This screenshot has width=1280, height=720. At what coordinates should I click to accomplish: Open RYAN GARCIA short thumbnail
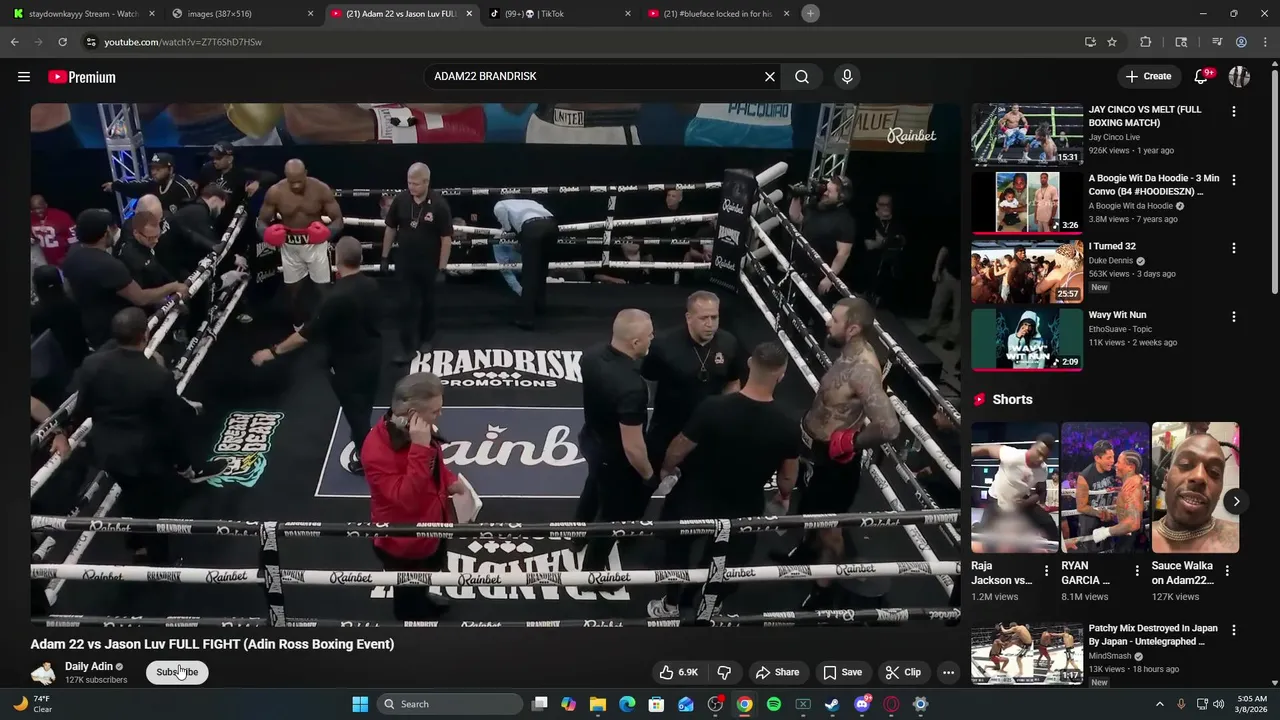1104,487
